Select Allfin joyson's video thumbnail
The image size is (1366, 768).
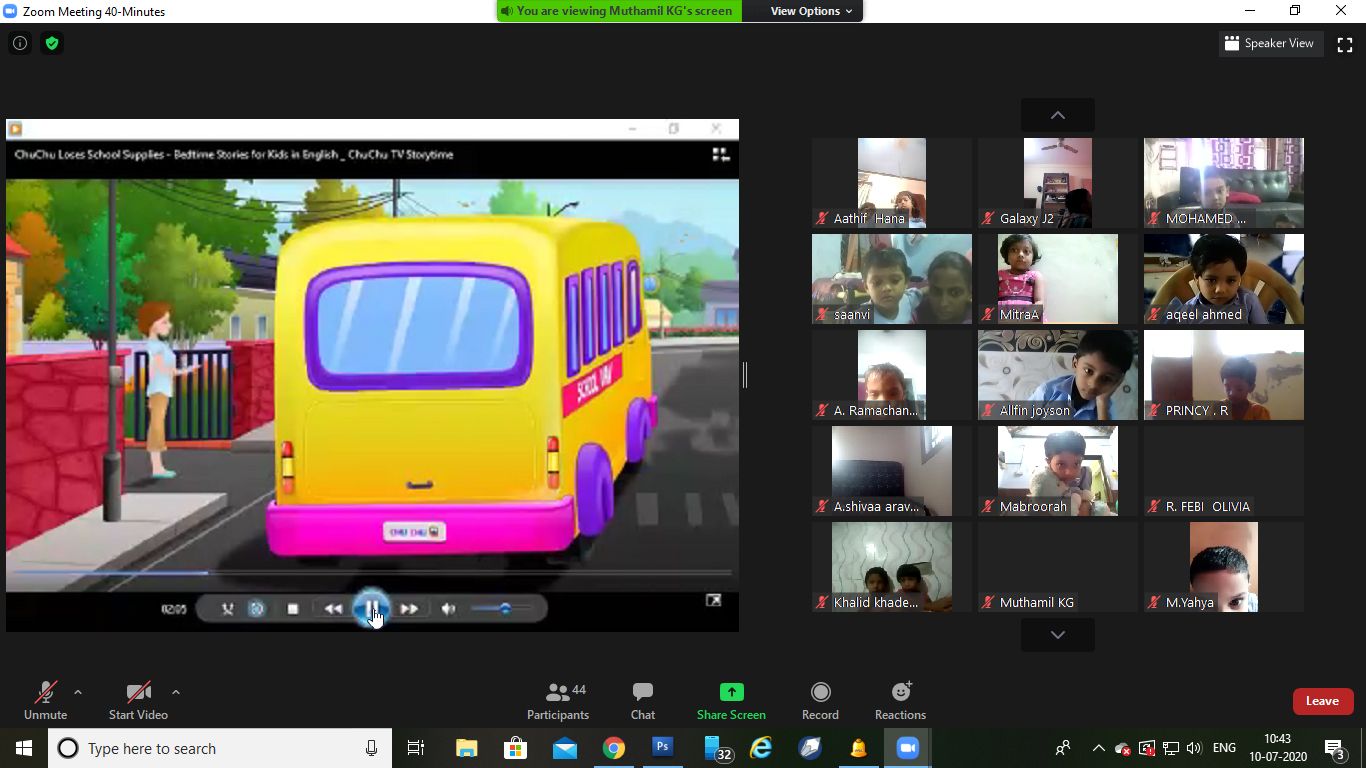point(1058,375)
